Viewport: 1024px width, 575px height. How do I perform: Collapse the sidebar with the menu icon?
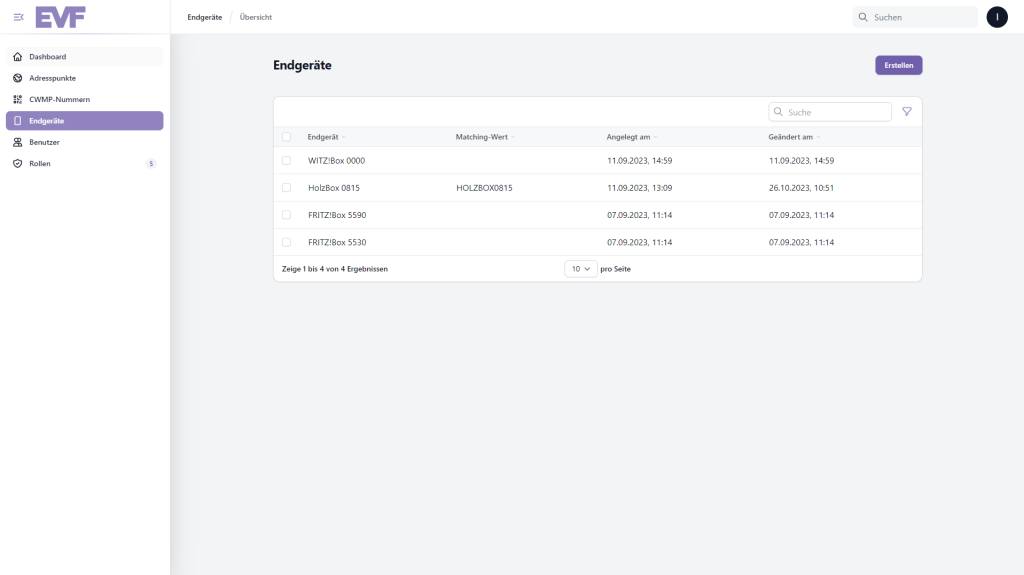point(18,17)
